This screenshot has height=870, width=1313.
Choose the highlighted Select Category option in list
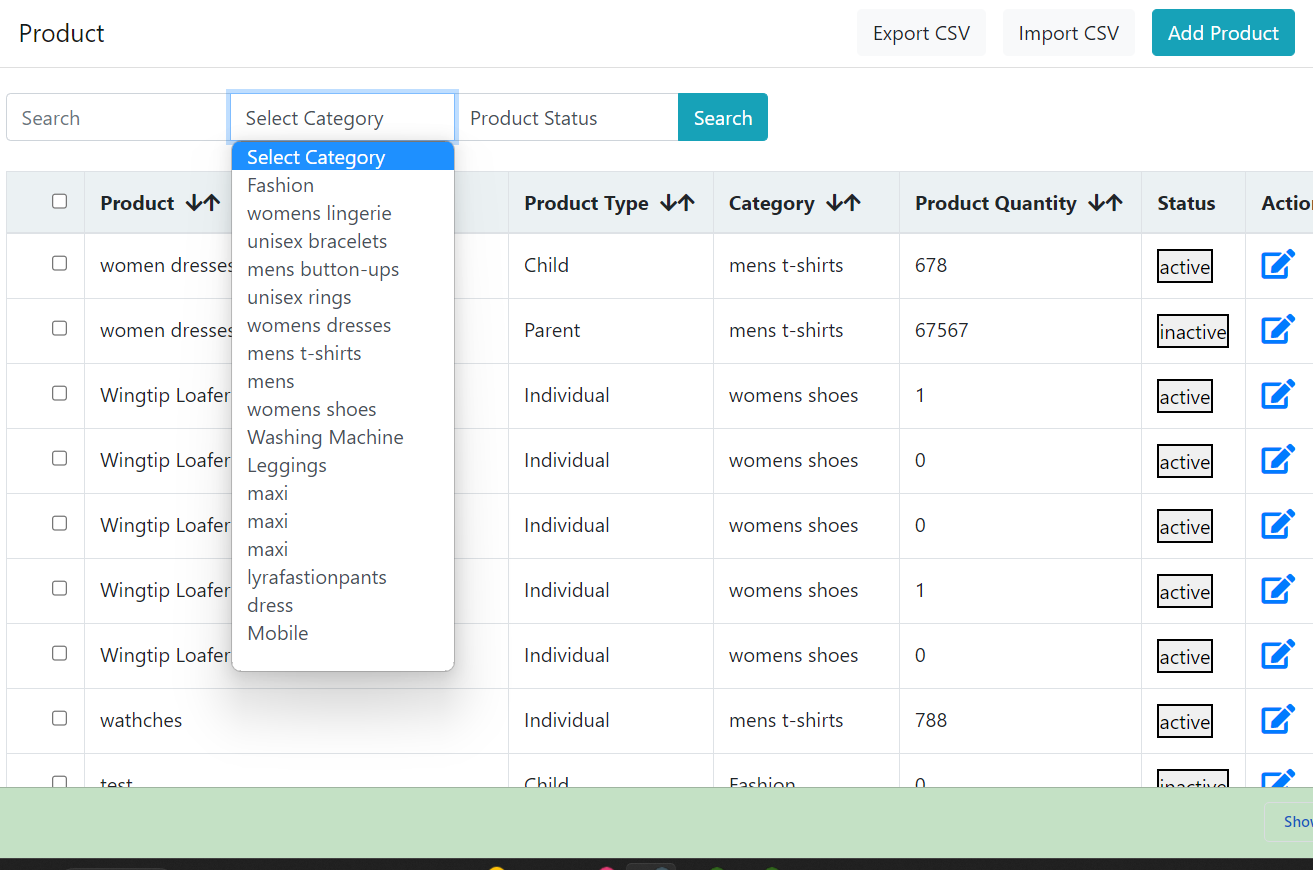coord(343,157)
